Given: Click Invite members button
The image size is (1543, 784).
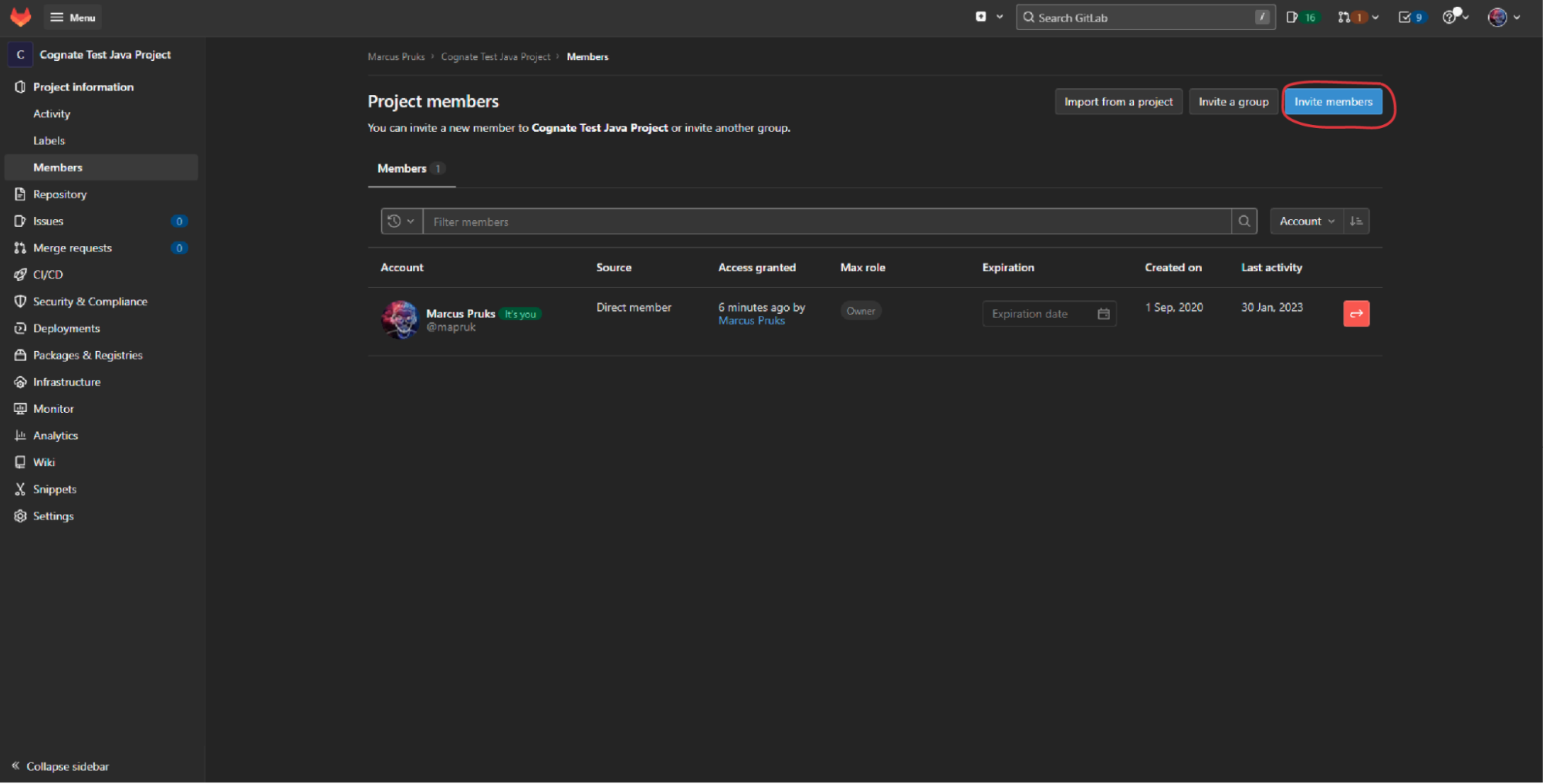Looking at the screenshot, I should coord(1333,102).
